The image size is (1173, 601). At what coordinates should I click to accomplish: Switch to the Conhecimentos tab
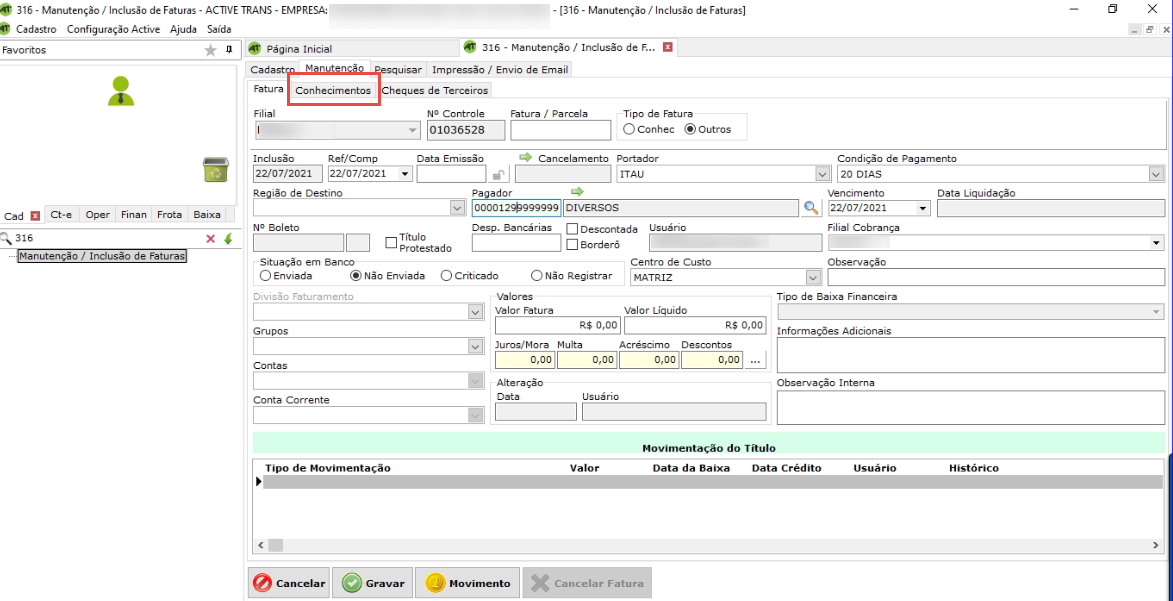point(333,91)
